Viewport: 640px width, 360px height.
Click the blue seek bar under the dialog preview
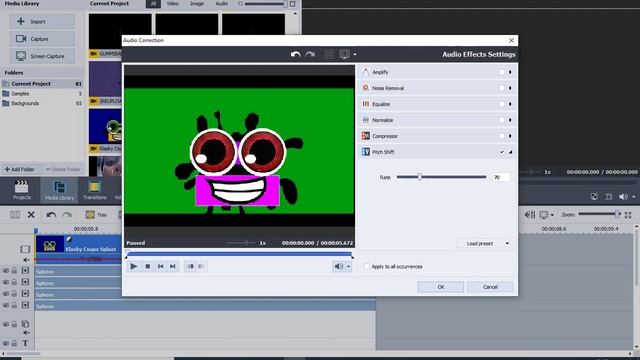click(x=239, y=254)
